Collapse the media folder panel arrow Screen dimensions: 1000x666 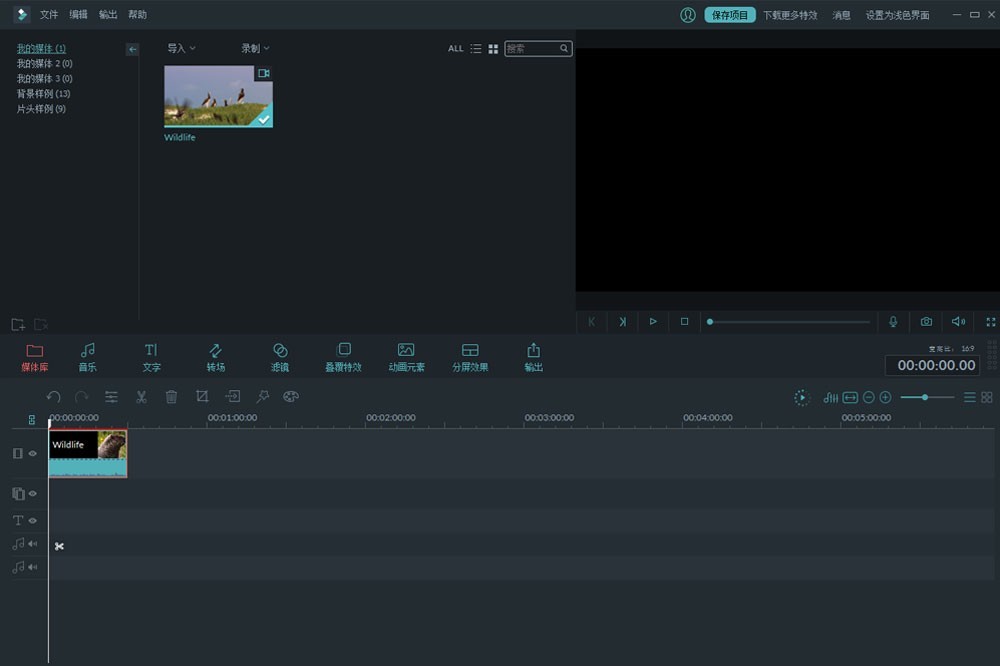[132, 49]
